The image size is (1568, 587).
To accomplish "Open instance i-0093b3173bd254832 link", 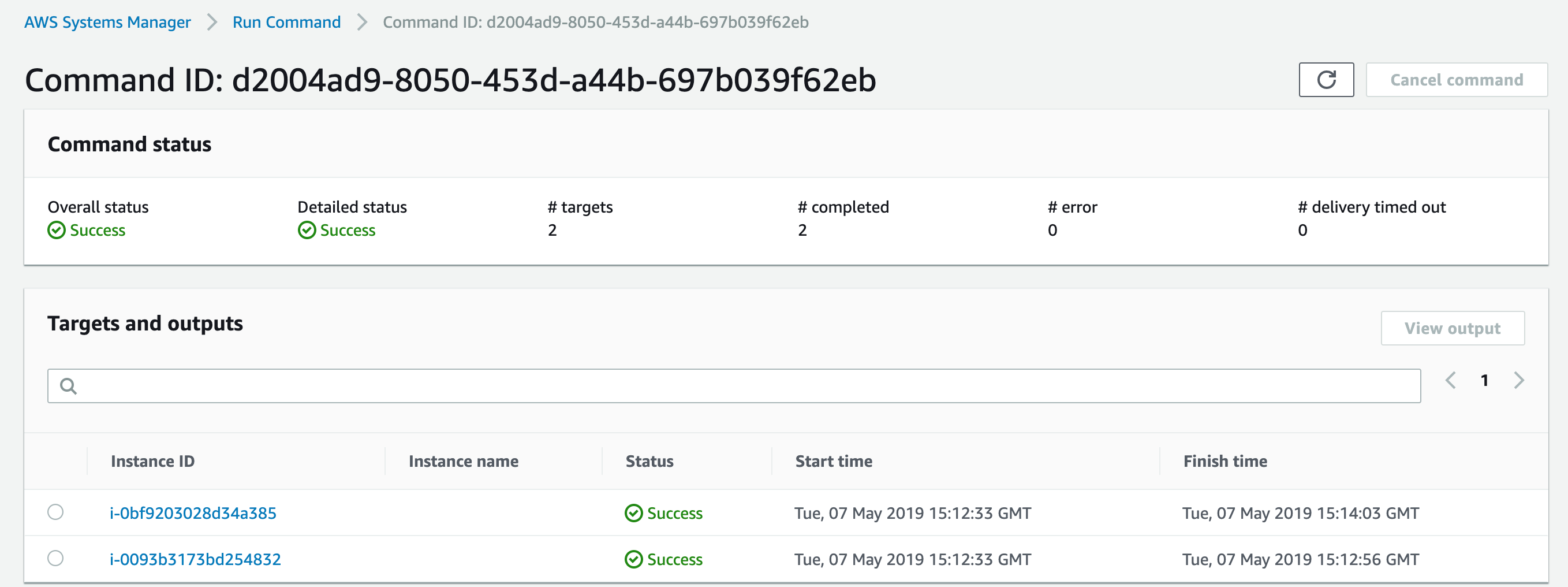I will click(195, 560).
